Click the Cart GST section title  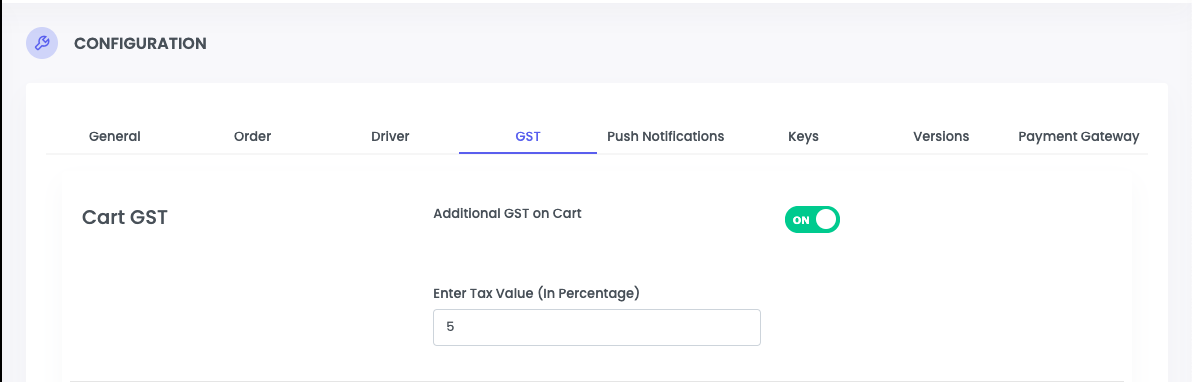point(125,218)
